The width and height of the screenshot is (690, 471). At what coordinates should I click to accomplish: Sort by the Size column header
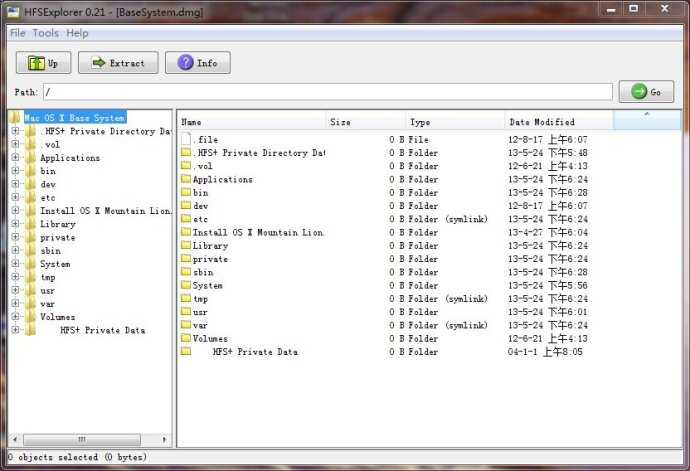[366, 122]
